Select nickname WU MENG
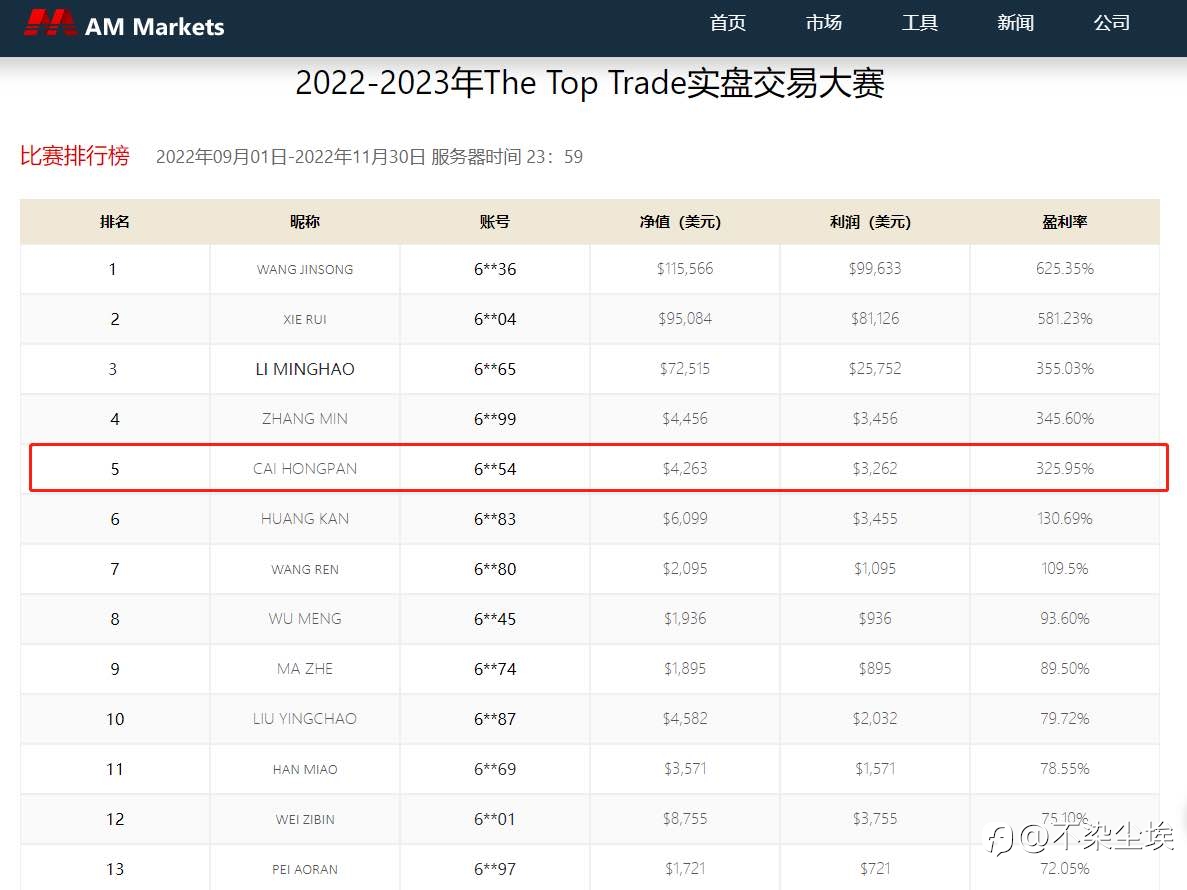The width and height of the screenshot is (1187, 890). [305, 618]
